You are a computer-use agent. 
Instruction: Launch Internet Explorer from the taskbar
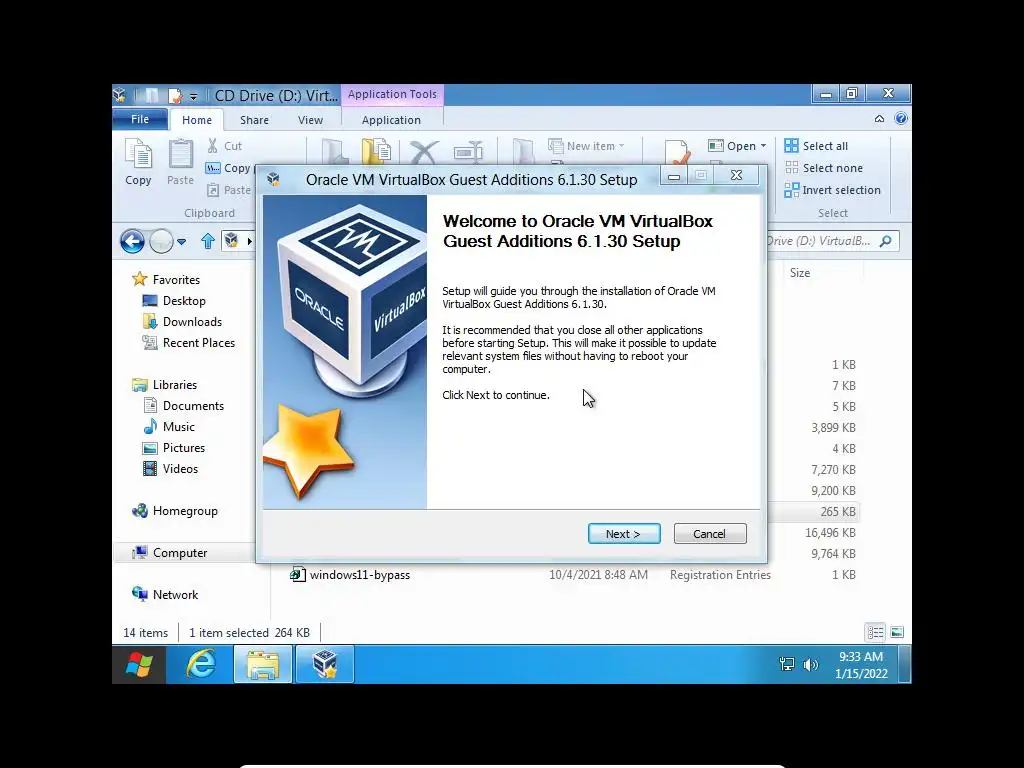201,665
